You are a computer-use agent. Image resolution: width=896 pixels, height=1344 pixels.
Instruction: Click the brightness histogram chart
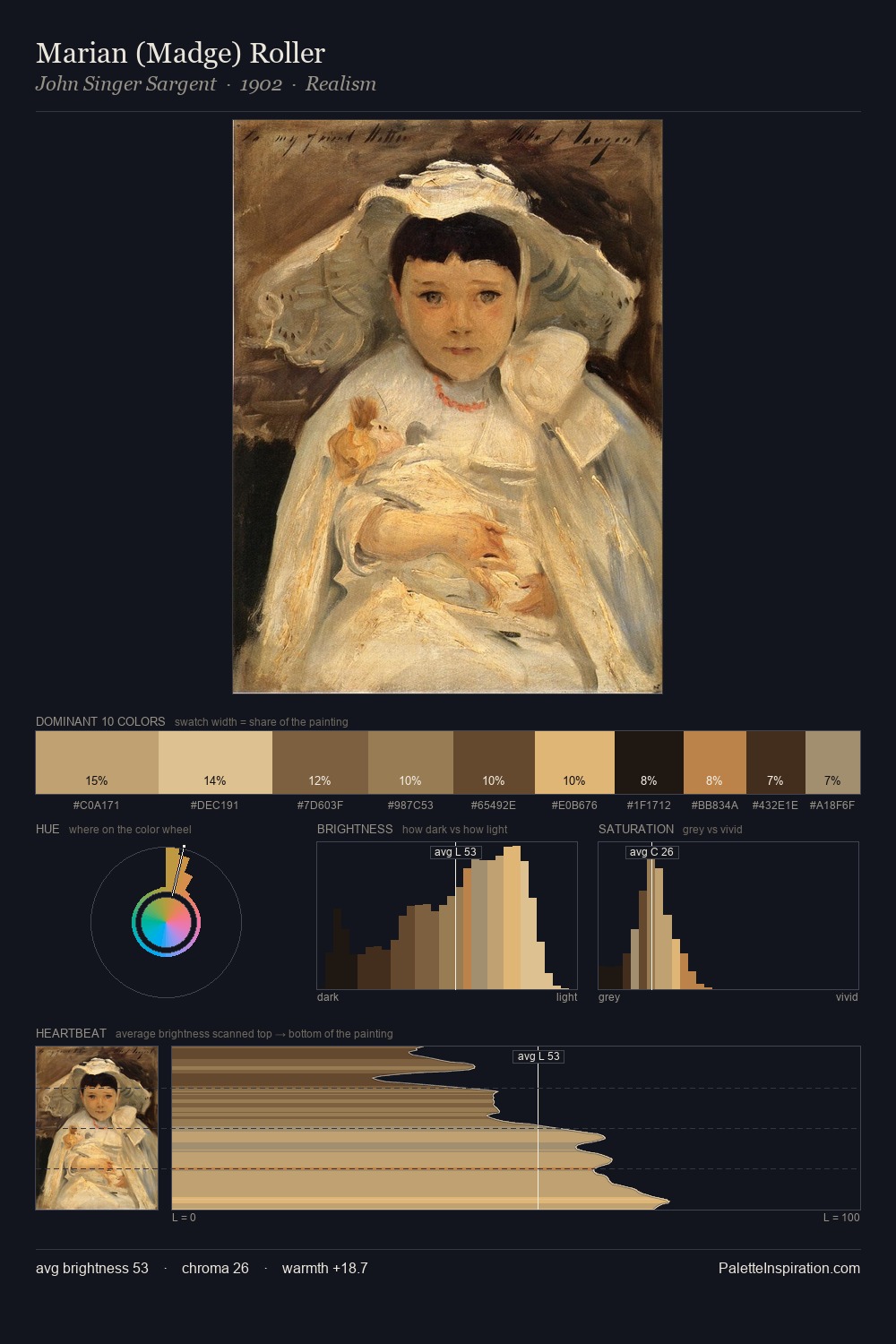(x=447, y=916)
